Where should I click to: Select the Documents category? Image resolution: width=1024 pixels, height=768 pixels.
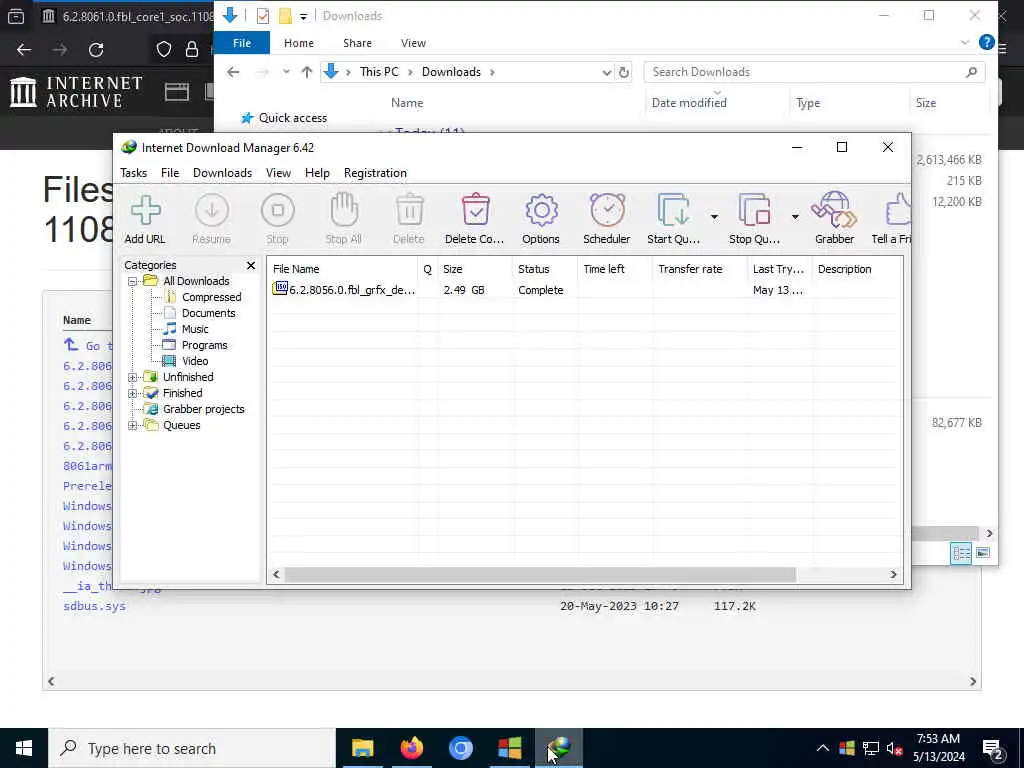(208, 313)
